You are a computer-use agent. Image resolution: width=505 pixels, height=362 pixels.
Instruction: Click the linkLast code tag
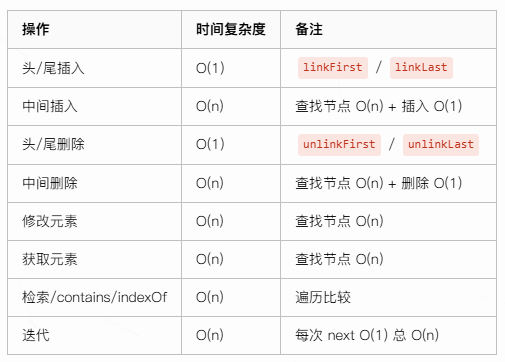pos(421,68)
